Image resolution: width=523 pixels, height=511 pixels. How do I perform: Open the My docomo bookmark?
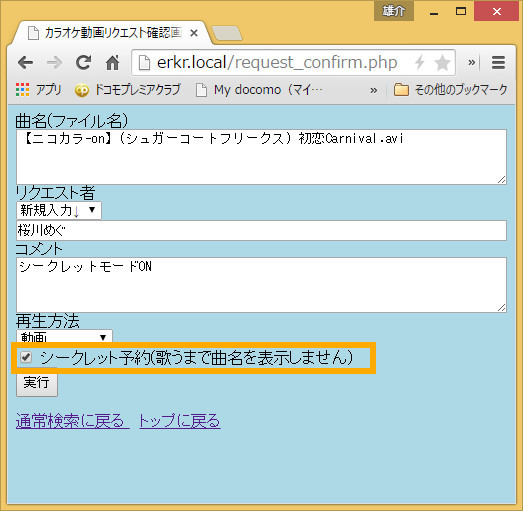259,90
